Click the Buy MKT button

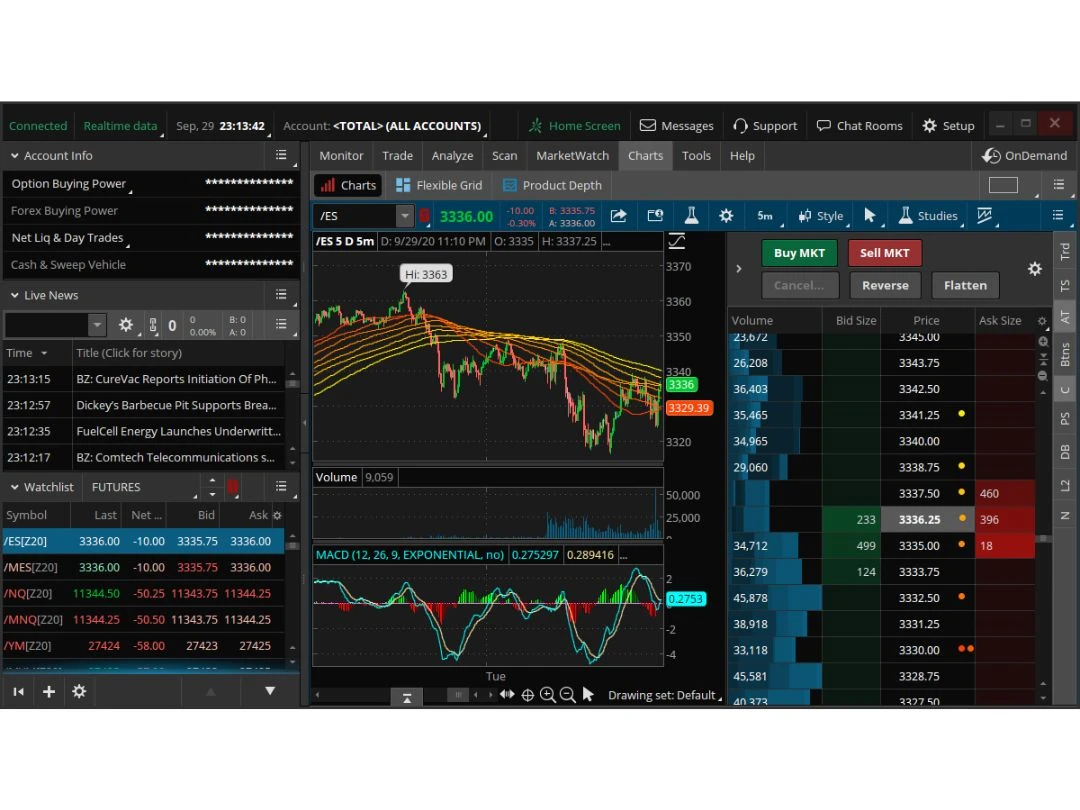tap(799, 253)
